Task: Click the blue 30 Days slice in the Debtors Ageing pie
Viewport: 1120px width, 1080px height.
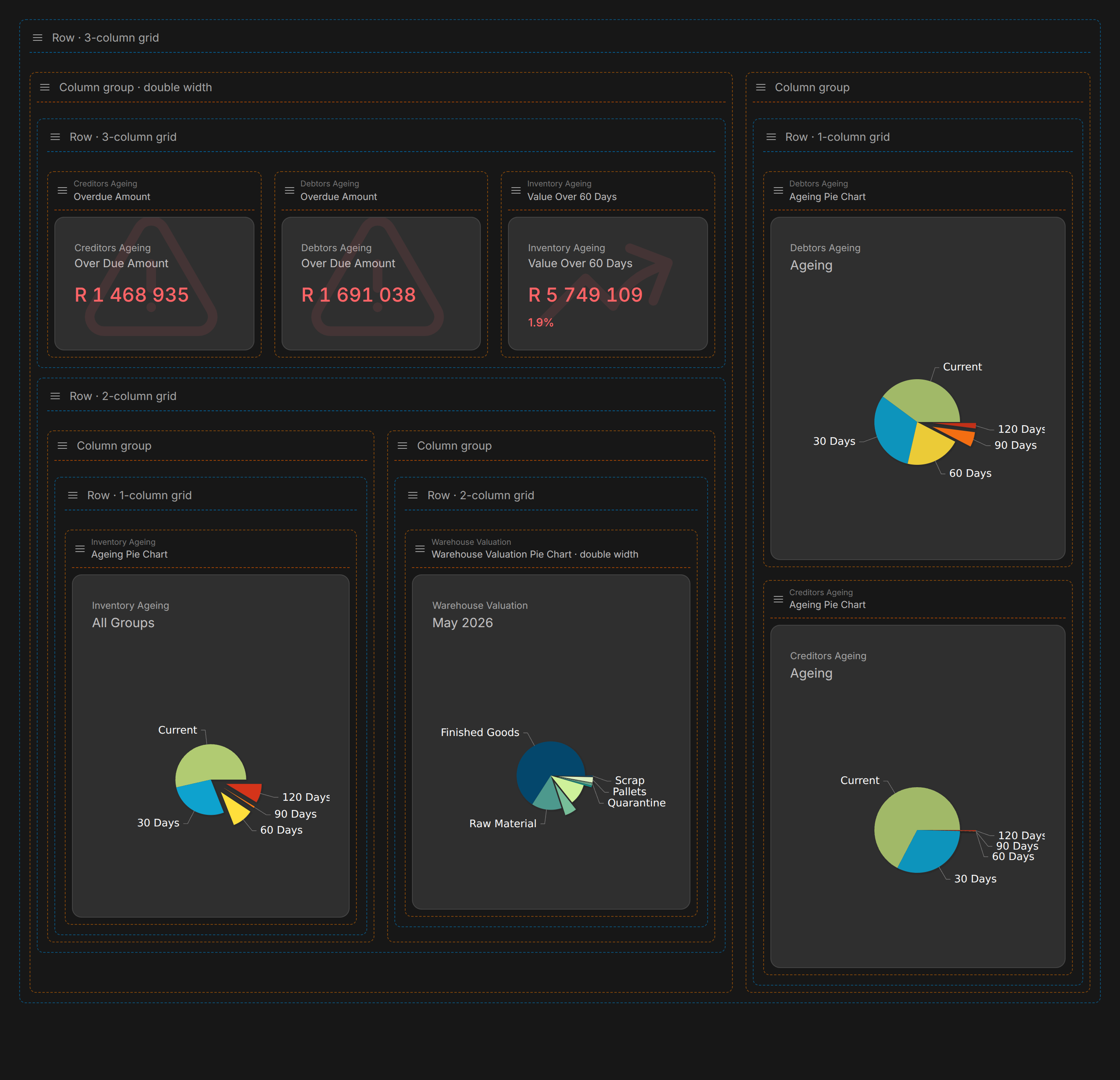Action: pyautogui.click(x=894, y=432)
